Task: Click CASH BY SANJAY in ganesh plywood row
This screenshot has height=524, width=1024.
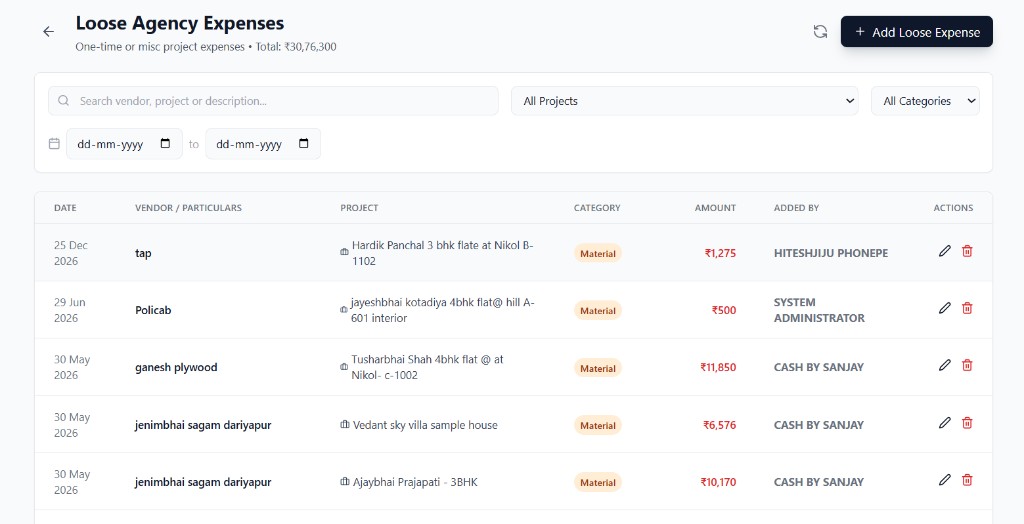Action: [818, 367]
